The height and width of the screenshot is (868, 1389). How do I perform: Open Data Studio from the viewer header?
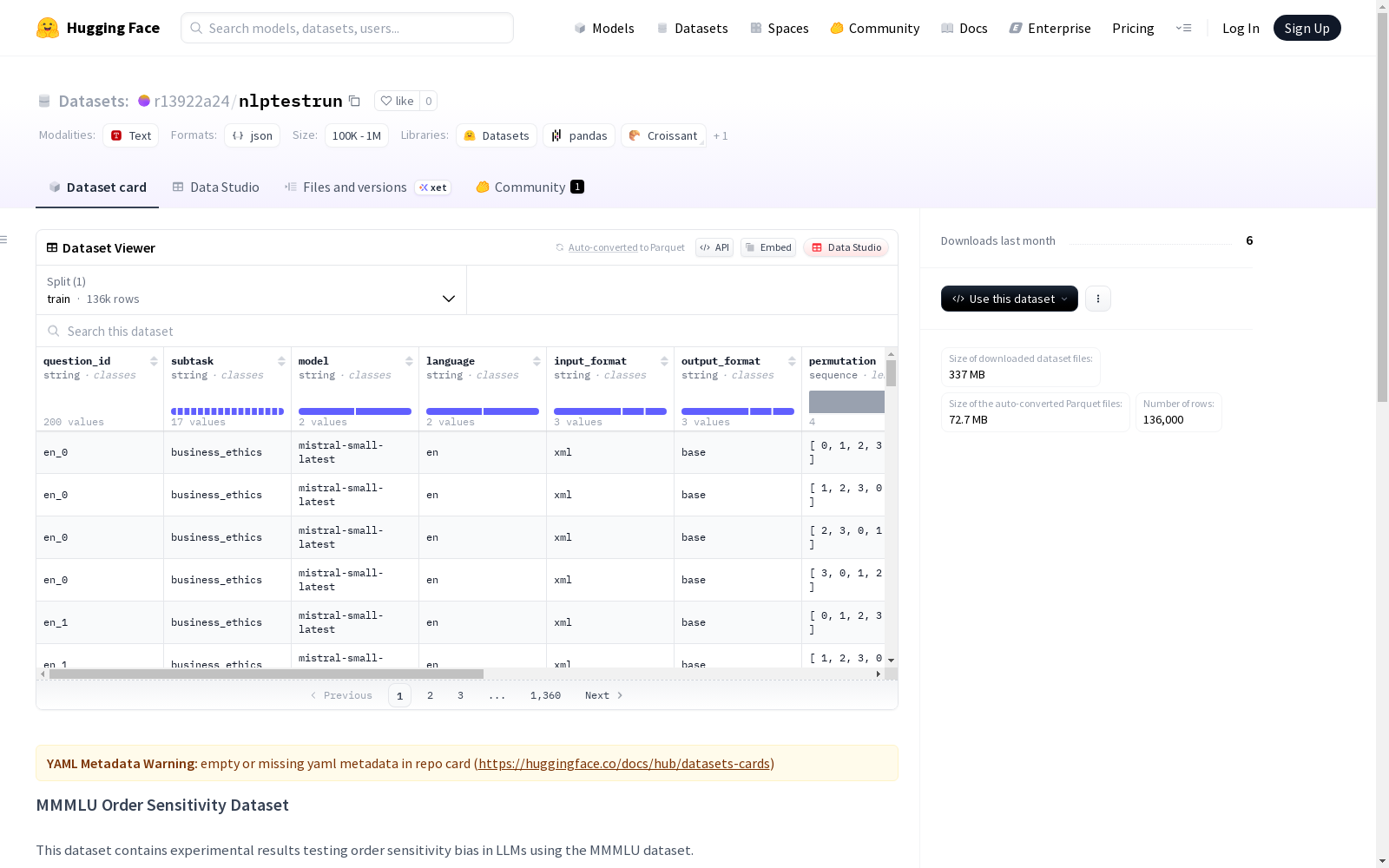point(846,247)
